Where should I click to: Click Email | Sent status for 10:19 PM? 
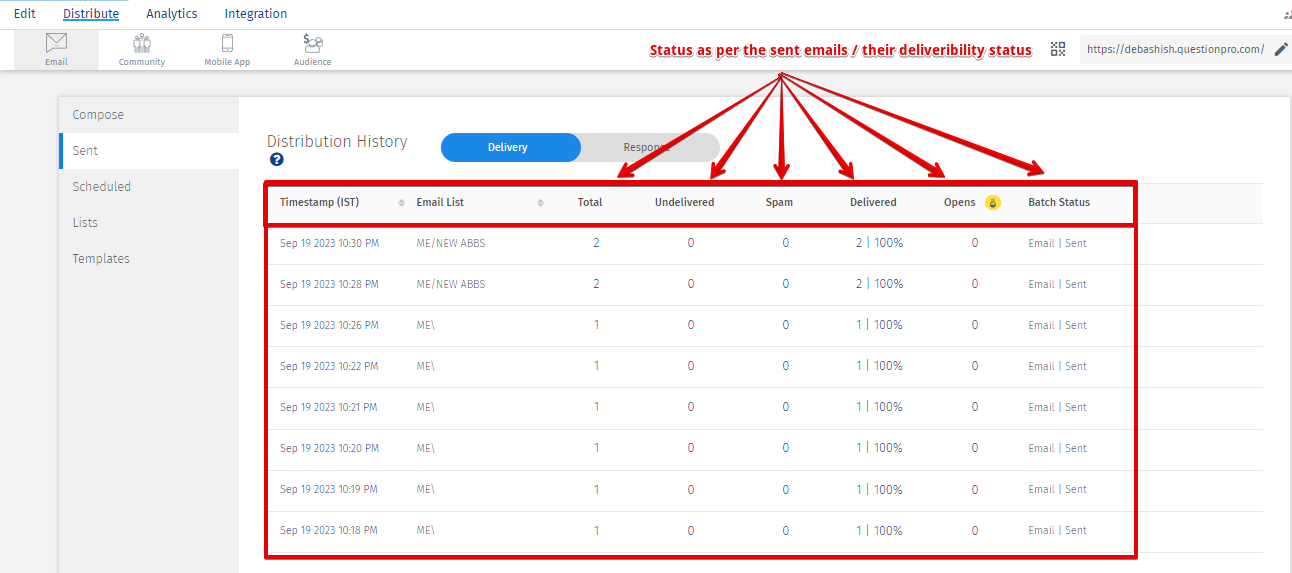point(1057,489)
